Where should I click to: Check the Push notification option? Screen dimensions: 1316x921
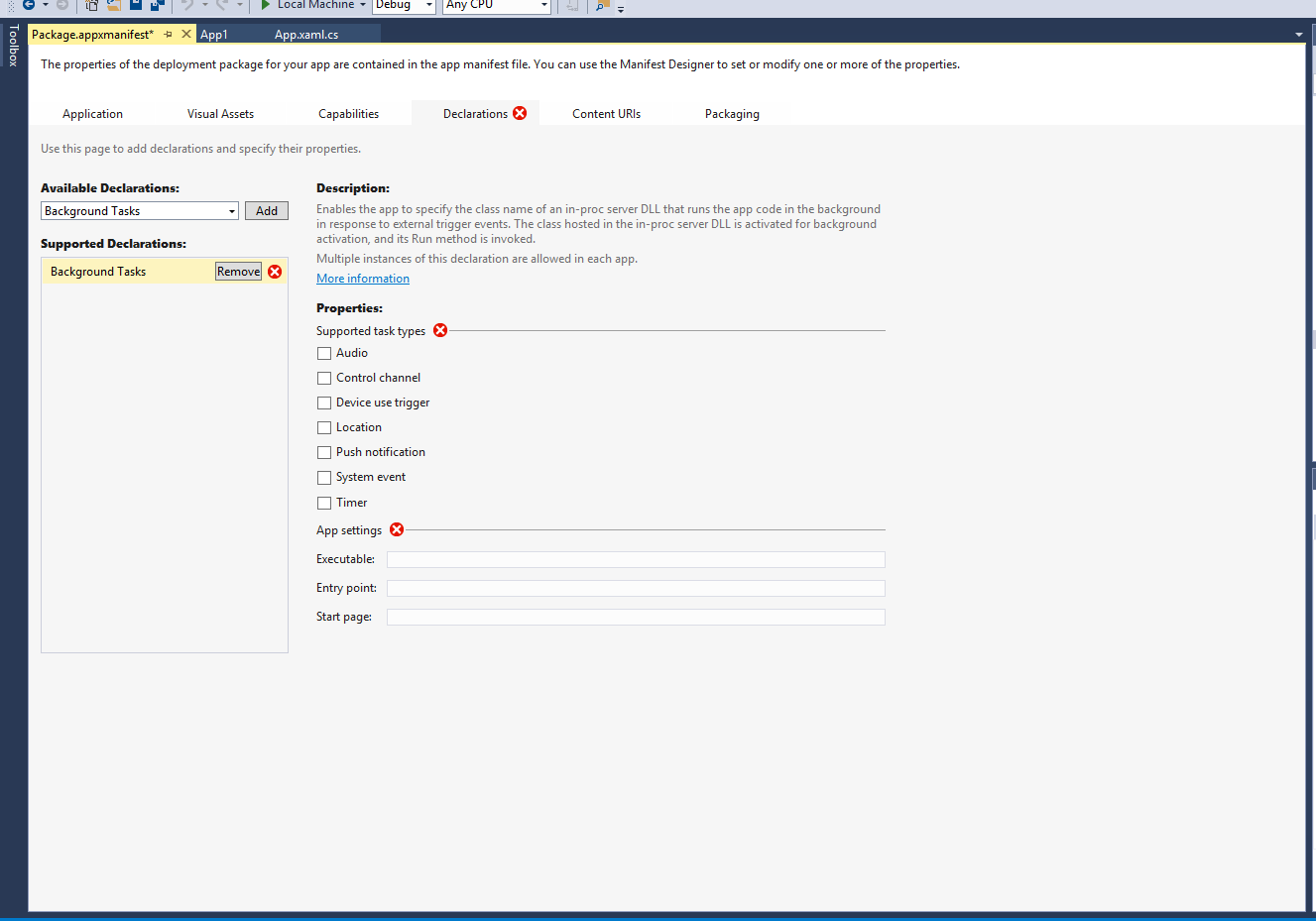tap(324, 452)
